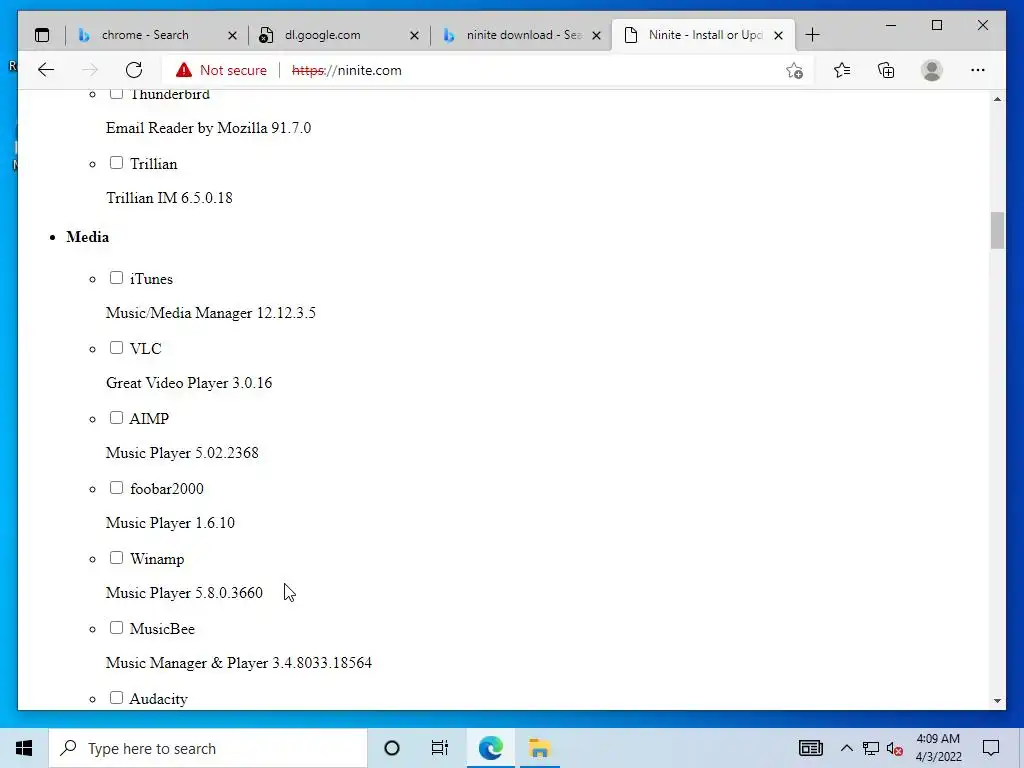Check the Trillian checkbox

click(116, 163)
